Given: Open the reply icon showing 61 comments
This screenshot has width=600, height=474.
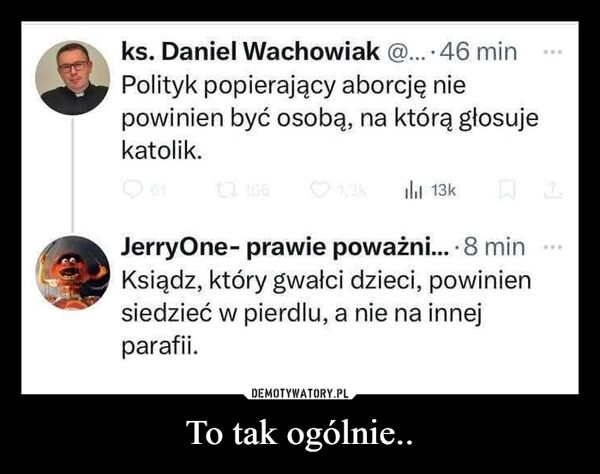Looking at the screenshot, I should click(132, 190).
